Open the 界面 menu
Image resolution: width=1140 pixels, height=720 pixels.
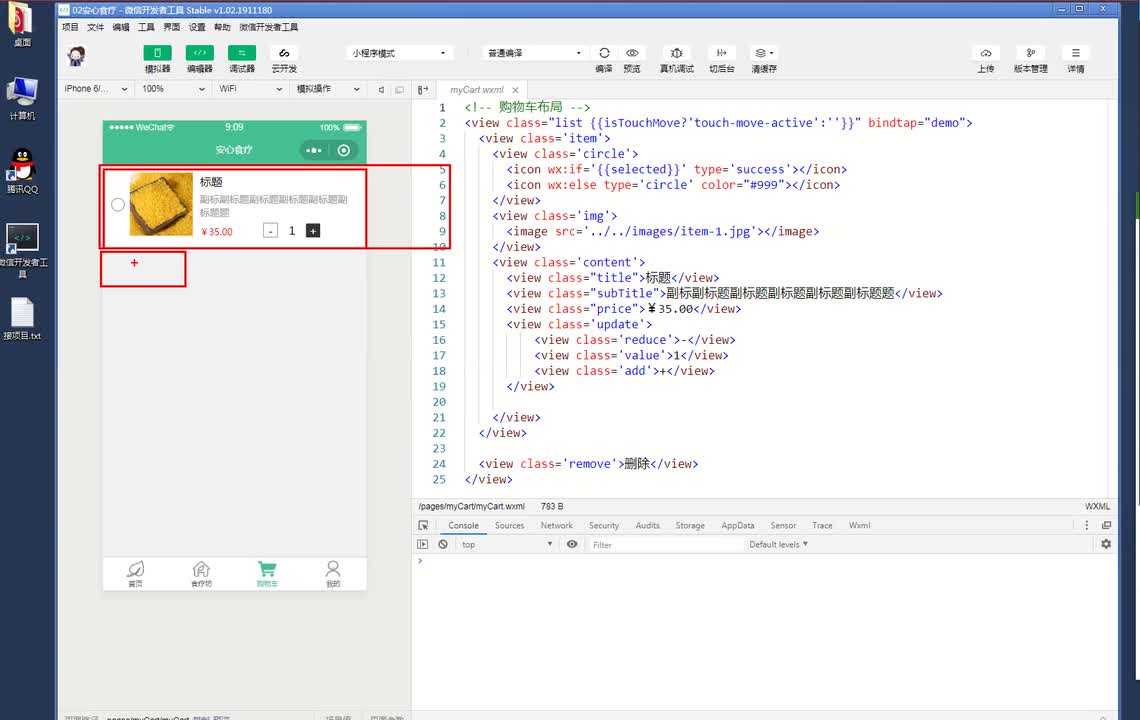tap(172, 27)
